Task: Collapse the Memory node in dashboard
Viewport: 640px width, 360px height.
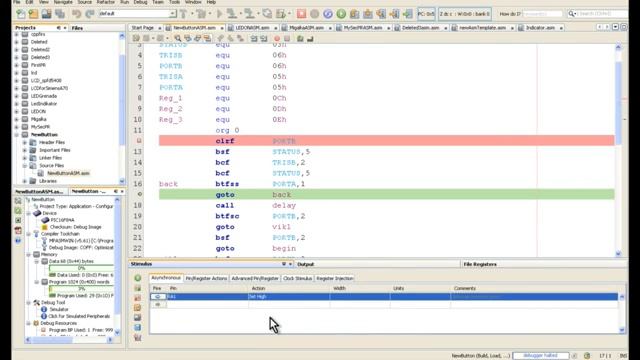Action: coord(29,254)
